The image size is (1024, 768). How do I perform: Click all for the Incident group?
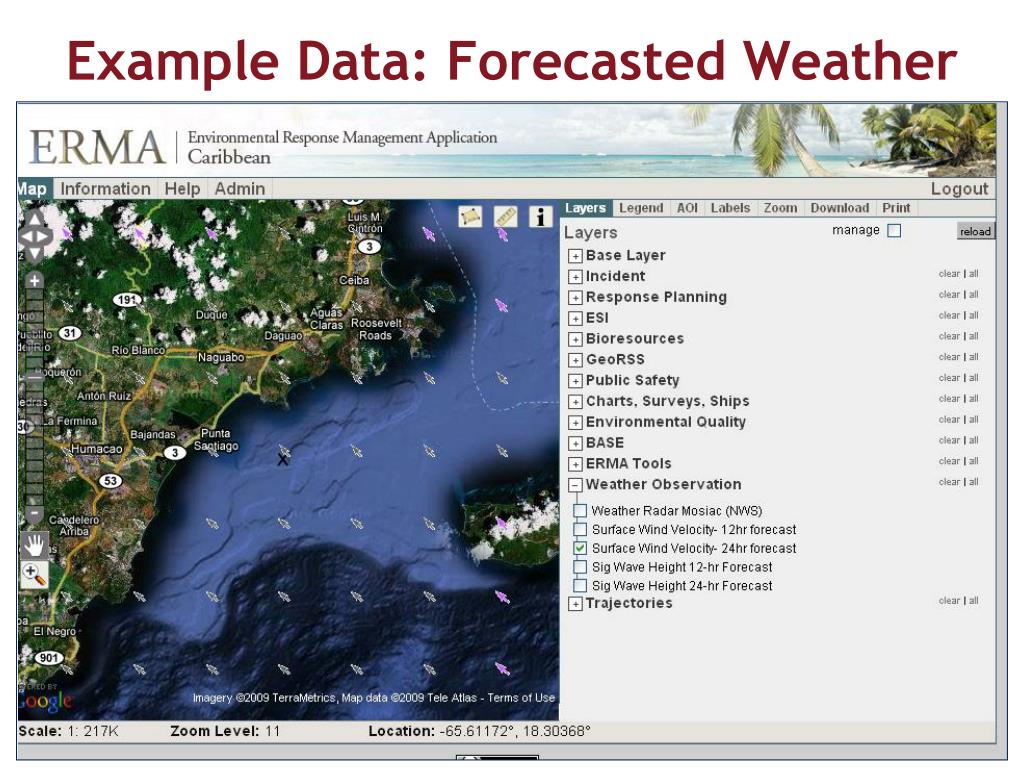click(x=973, y=274)
